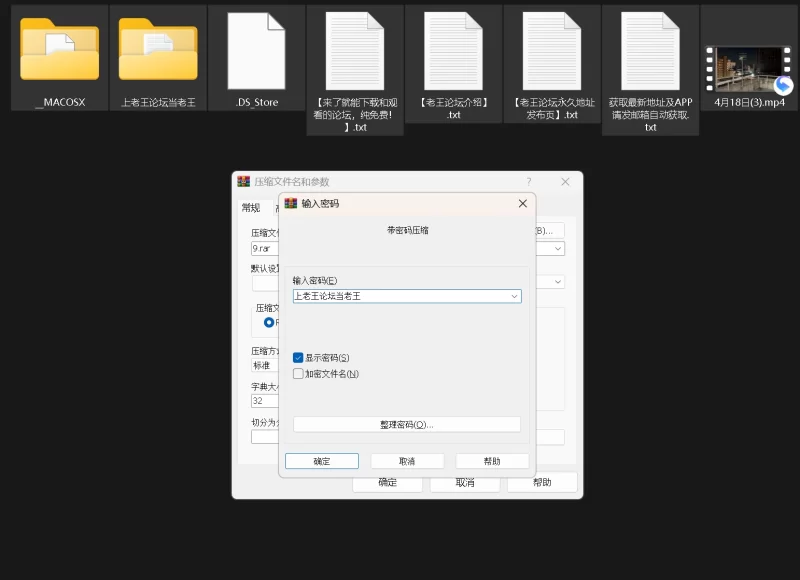Confirm password with 确定 in password dialog
Viewport: 800px width, 580px height.
coord(321,462)
